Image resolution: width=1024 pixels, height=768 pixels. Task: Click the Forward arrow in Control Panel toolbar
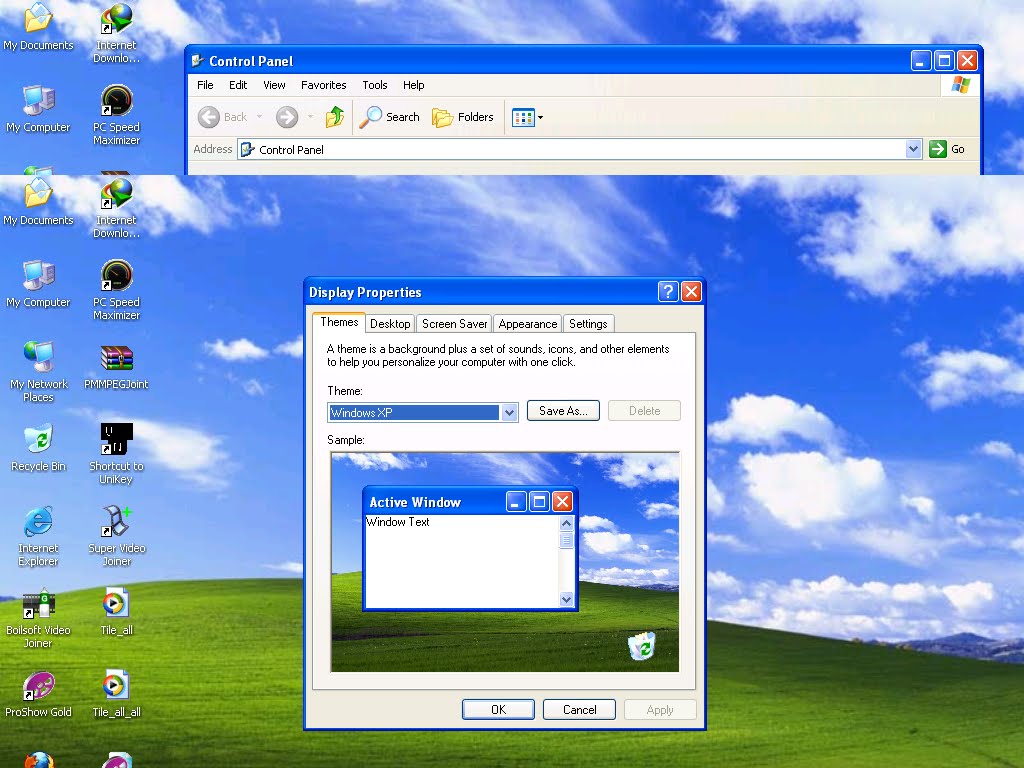(287, 117)
